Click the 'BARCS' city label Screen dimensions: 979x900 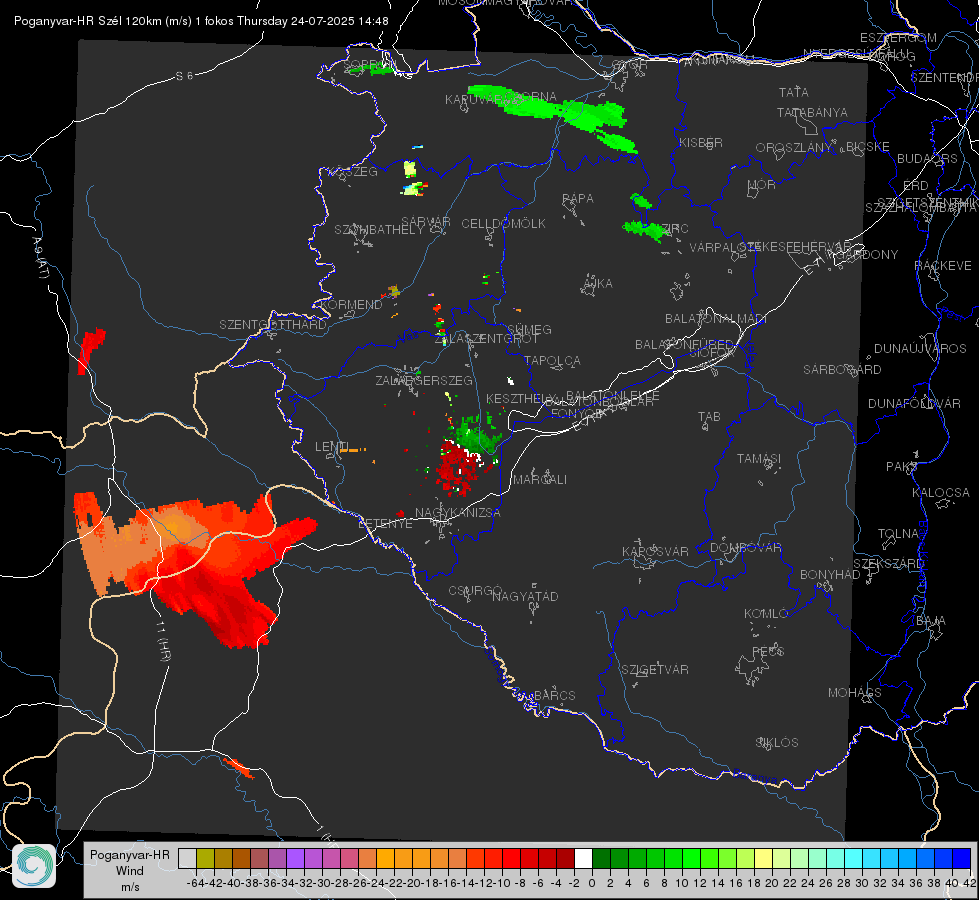pos(554,695)
